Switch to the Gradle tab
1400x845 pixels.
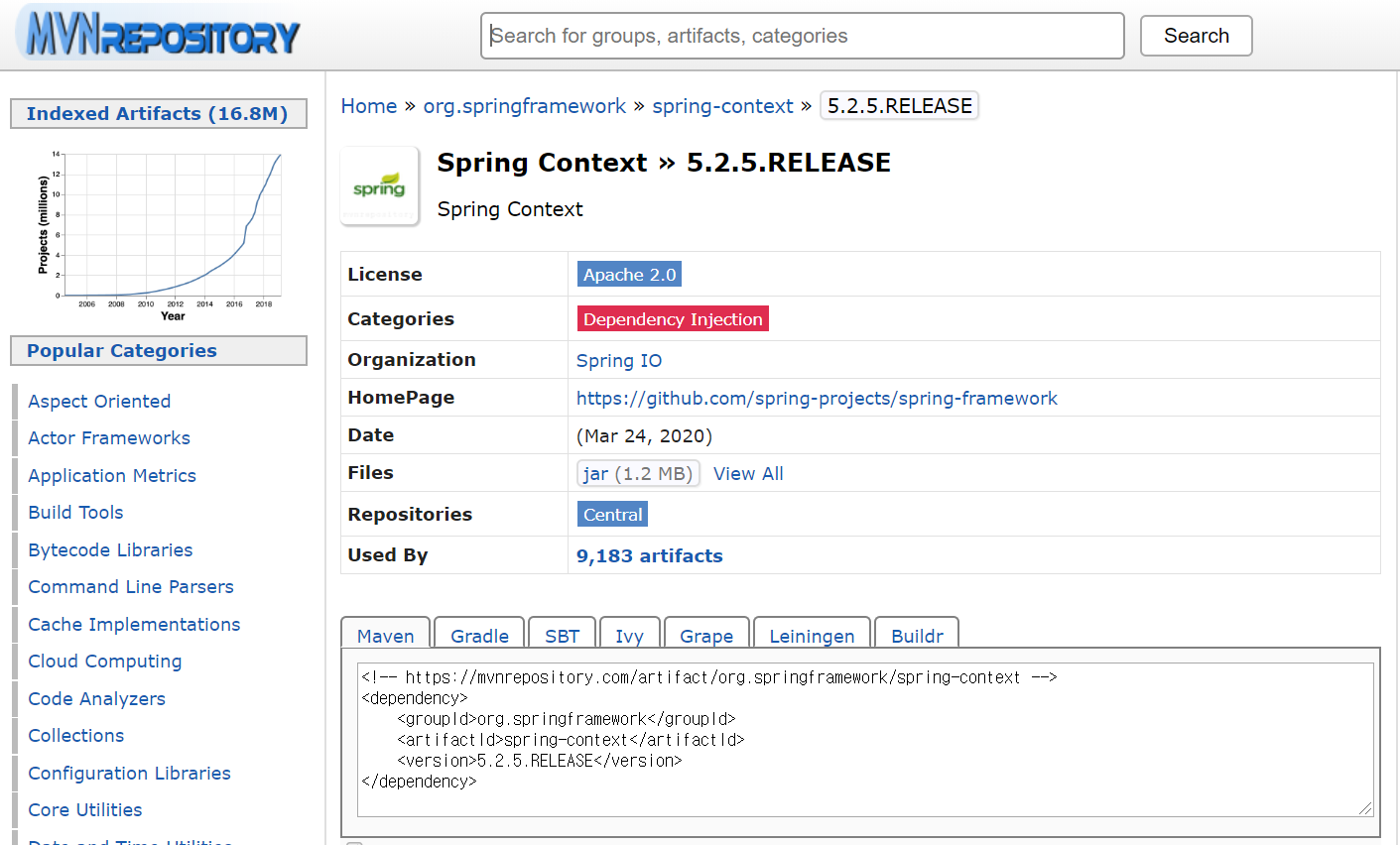click(479, 636)
